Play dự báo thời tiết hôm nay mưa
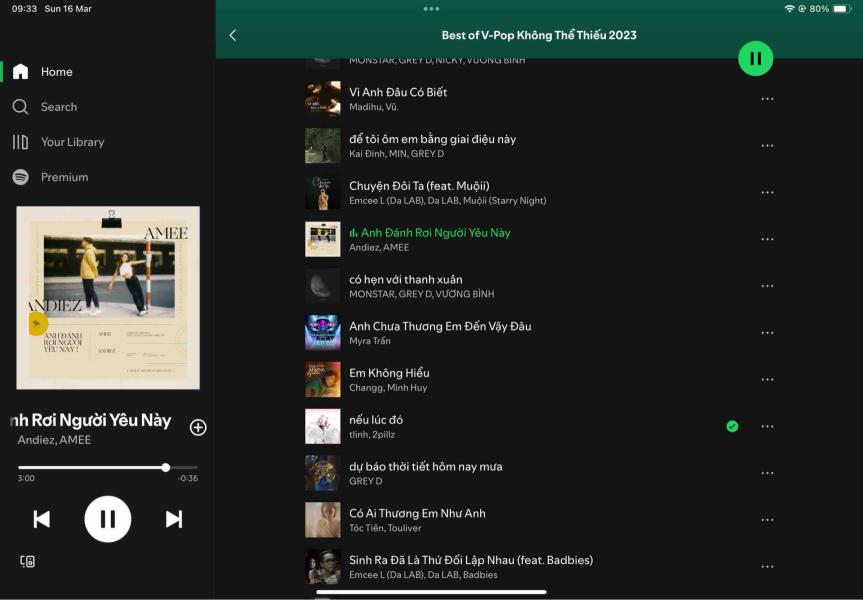 (x=425, y=467)
